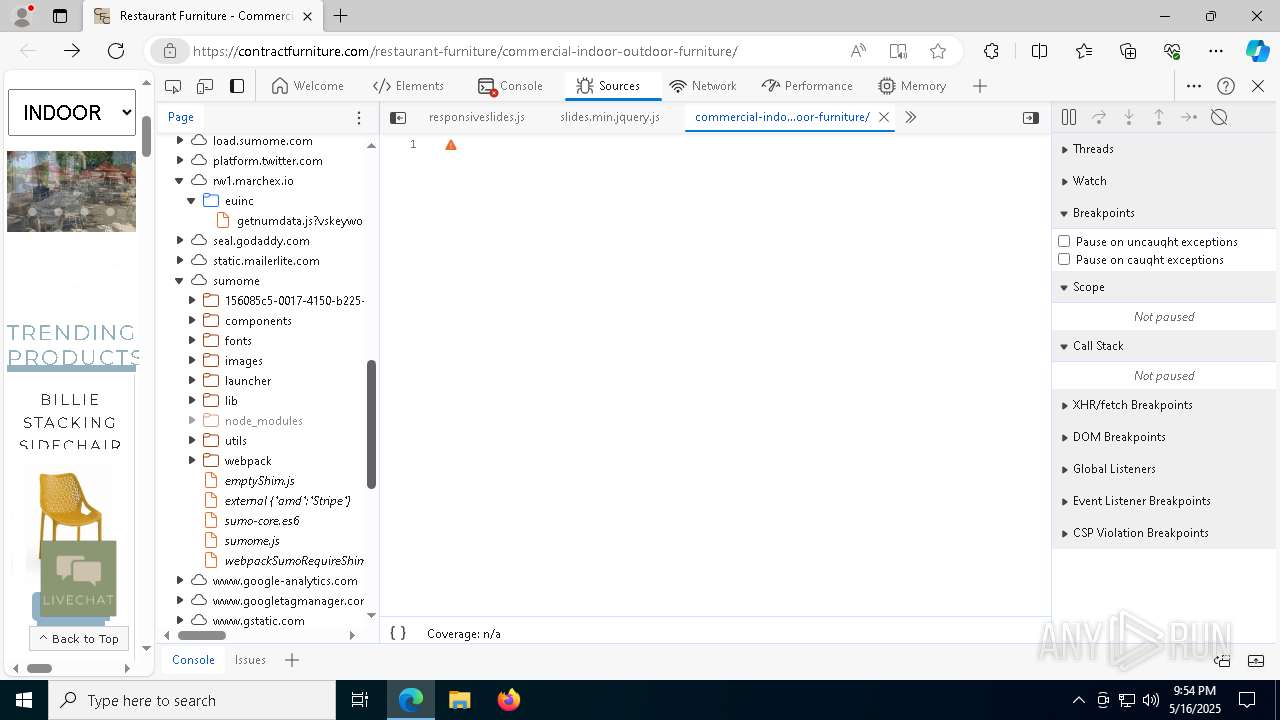Open the Memory tab
Viewport: 1280px width, 720px height.
point(912,86)
